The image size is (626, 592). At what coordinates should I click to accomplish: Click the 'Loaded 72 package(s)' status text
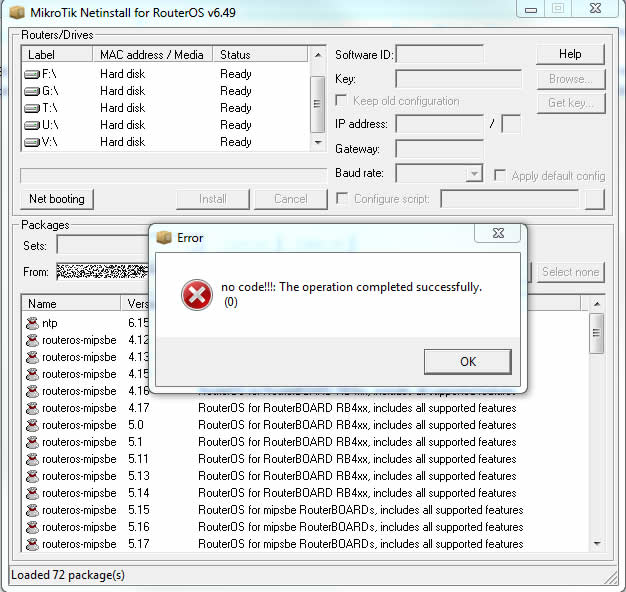(x=68, y=575)
